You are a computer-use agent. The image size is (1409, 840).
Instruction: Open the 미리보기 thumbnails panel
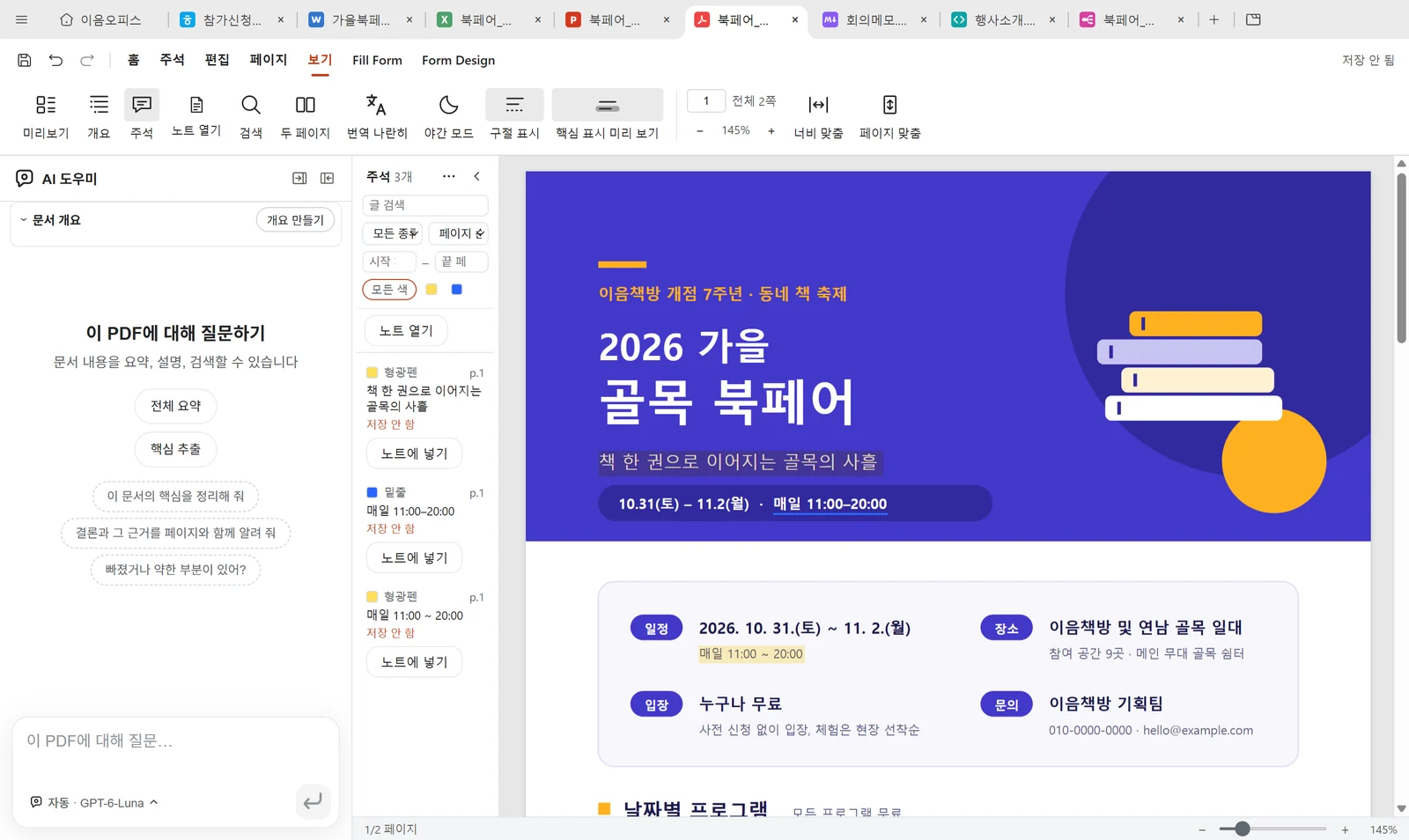[46, 115]
